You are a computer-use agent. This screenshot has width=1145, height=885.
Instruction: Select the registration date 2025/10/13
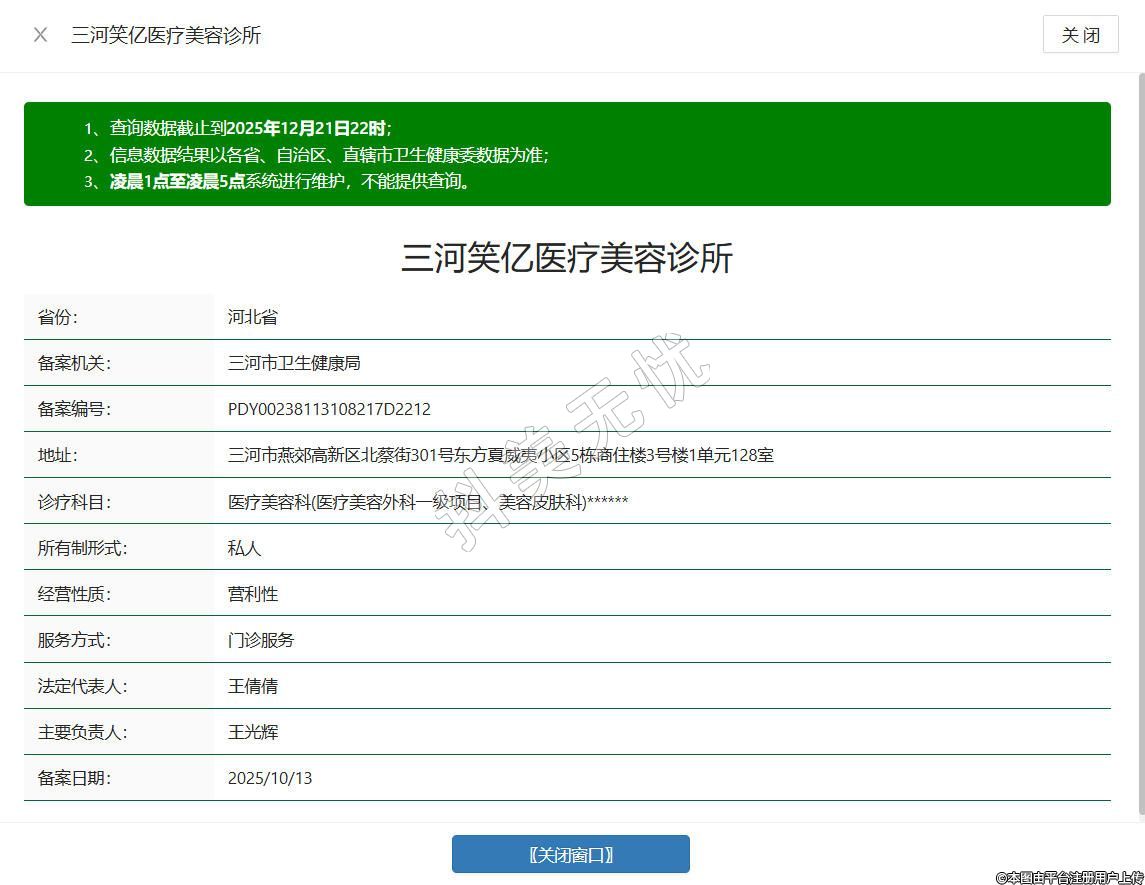(x=270, y=778)
